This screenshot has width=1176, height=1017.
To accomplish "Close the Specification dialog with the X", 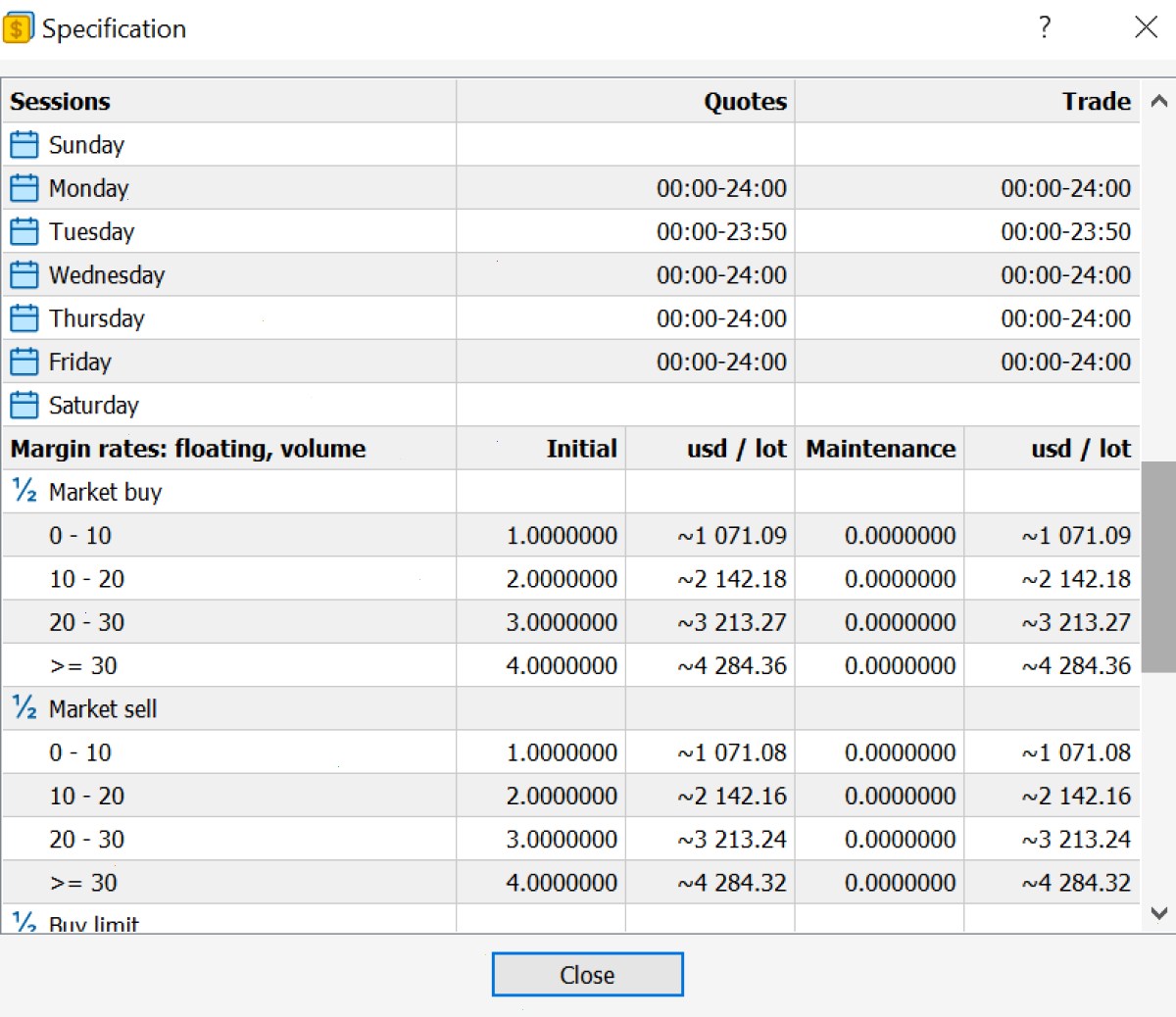I will click(x=1146, y=27).
